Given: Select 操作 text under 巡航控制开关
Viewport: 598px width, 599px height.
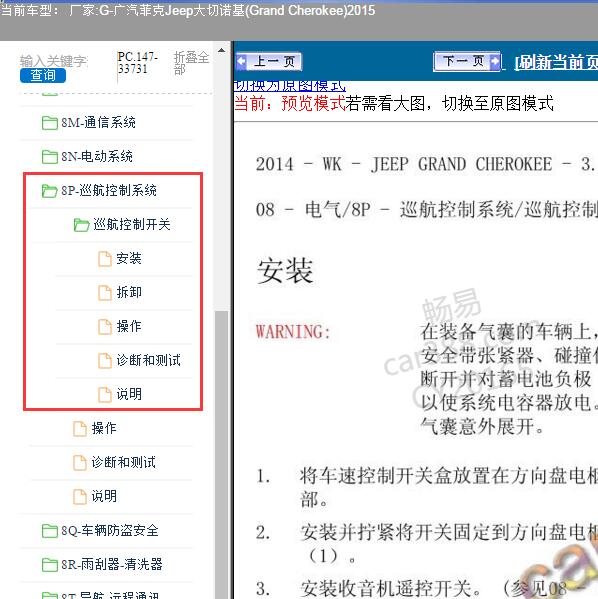Looking at the screenshot, I should pyautogui.click(x=129, y=326).
